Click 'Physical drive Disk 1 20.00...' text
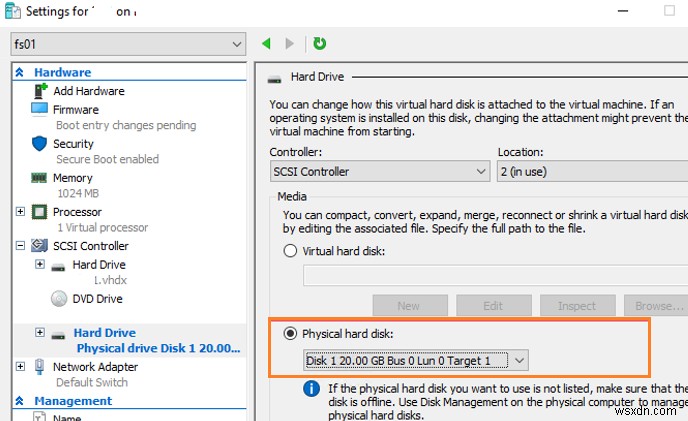 point(158,348)
